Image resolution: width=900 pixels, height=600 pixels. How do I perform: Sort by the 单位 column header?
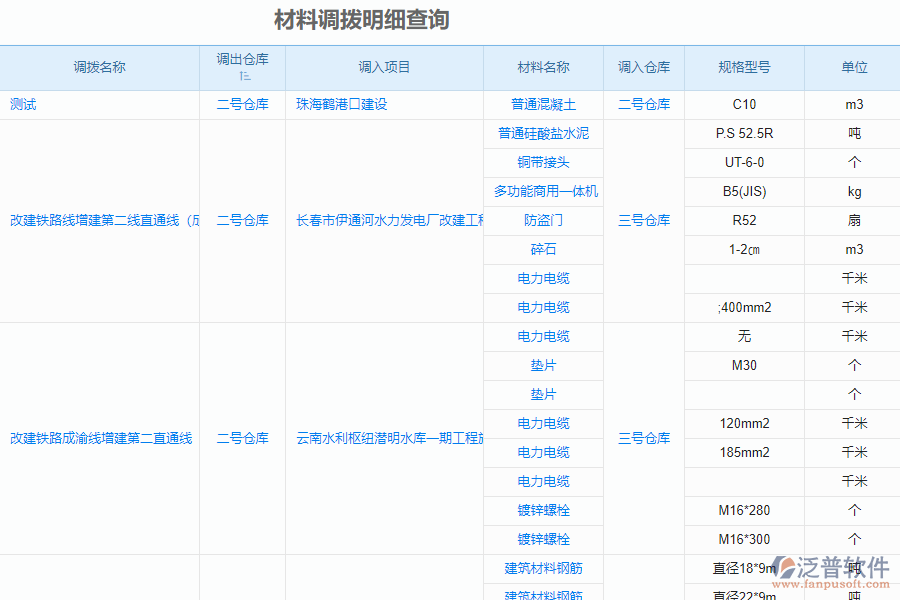(853, 68)
